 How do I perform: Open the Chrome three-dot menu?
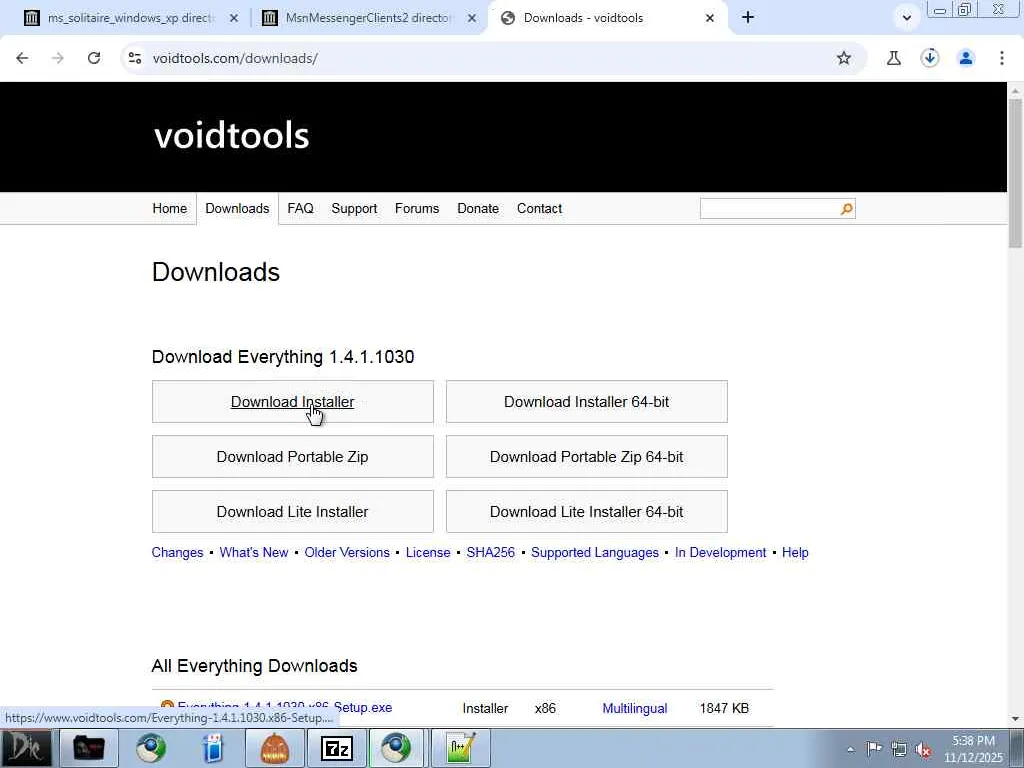pyautogui.click(x=1002, y=58)
